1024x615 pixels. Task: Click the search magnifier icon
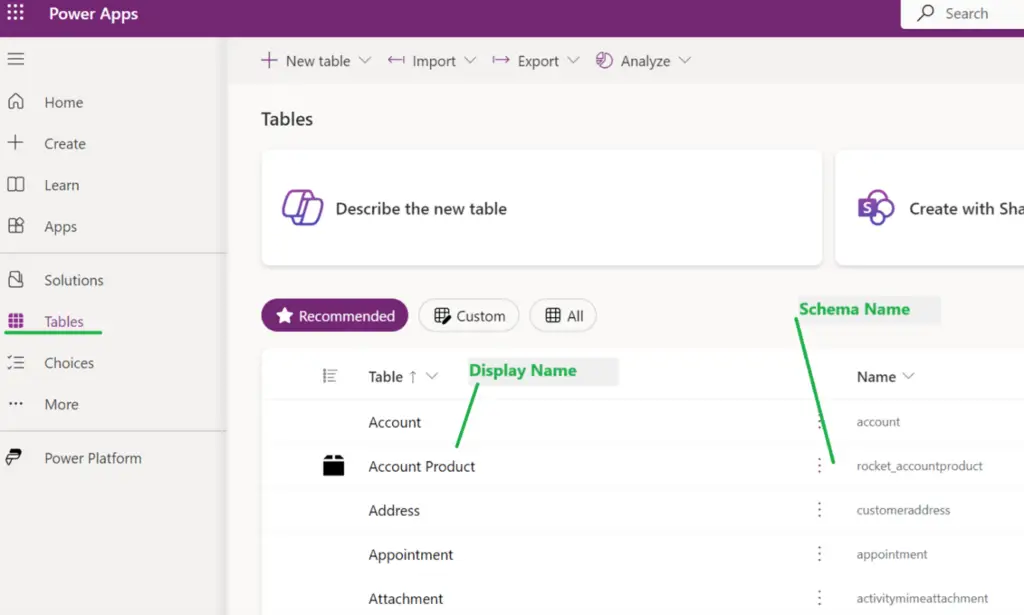click(925, 12)
